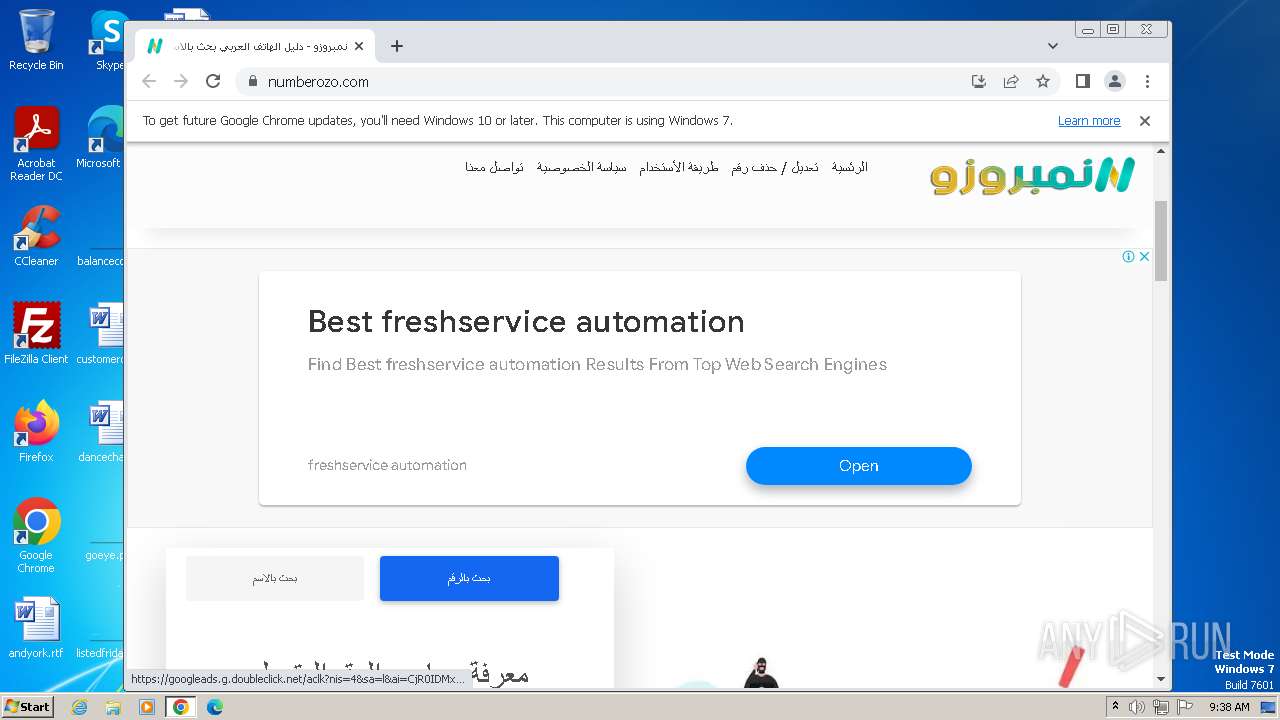This screenshot has height=720, width=1280.
Task: Click the page vertical scrollbar thumb
Action: pos(1161,240)
